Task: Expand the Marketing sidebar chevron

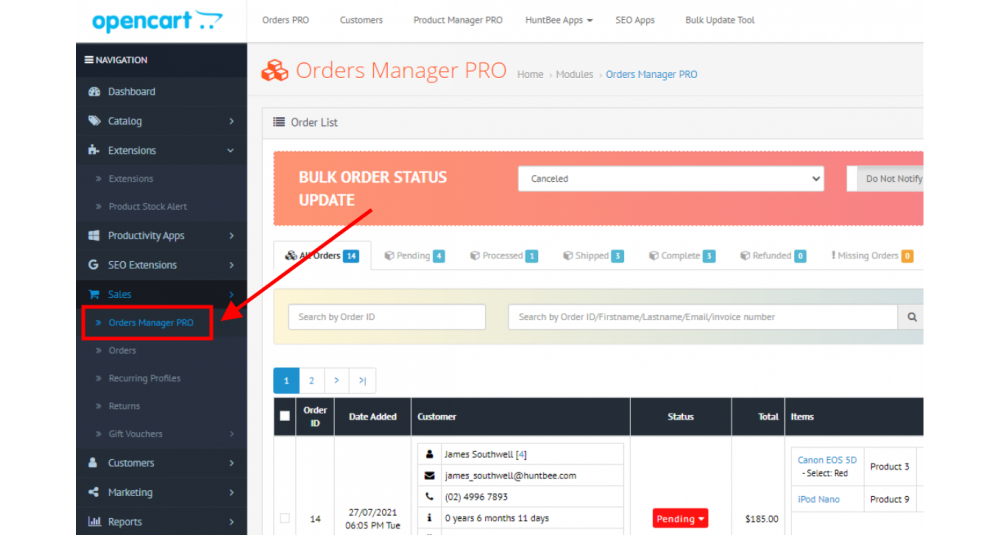Action: pos(232,492)
